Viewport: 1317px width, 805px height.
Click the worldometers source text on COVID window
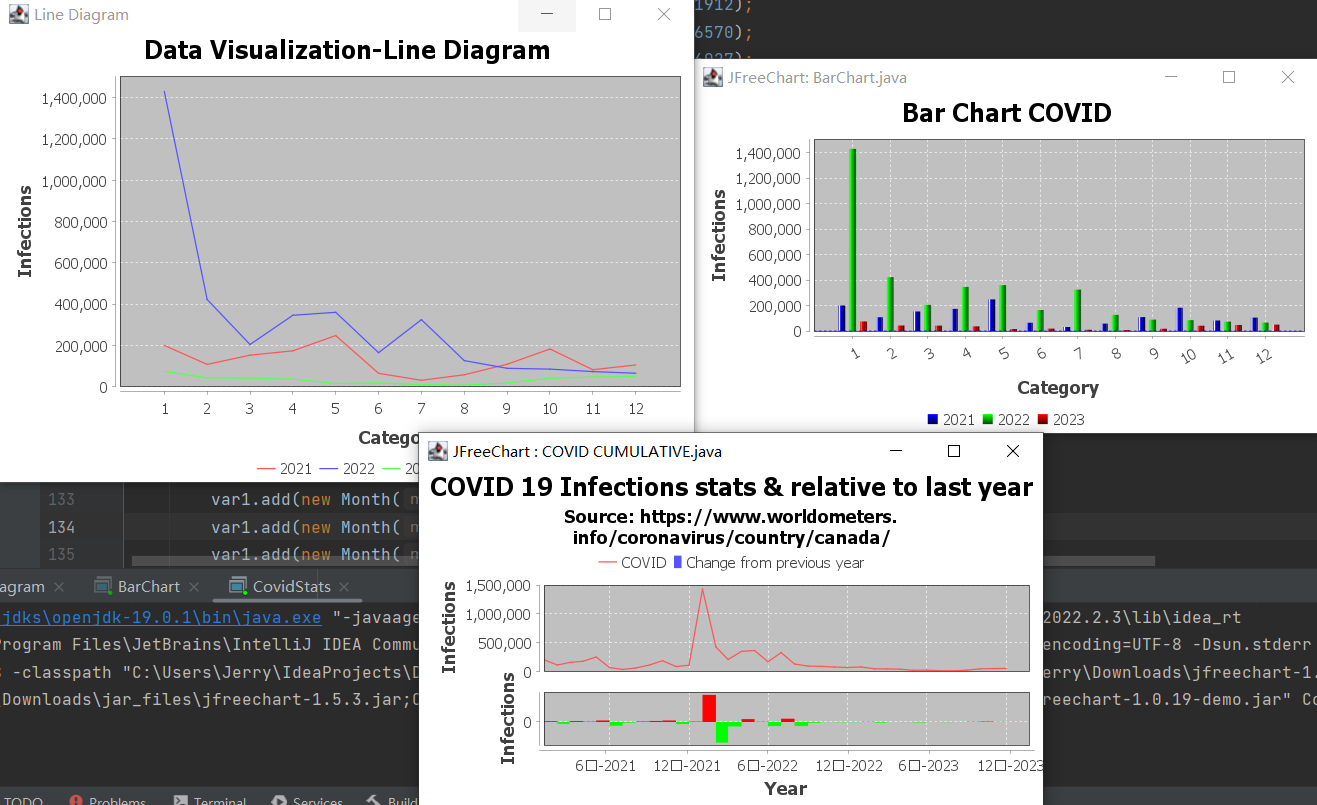coord(733,529)
